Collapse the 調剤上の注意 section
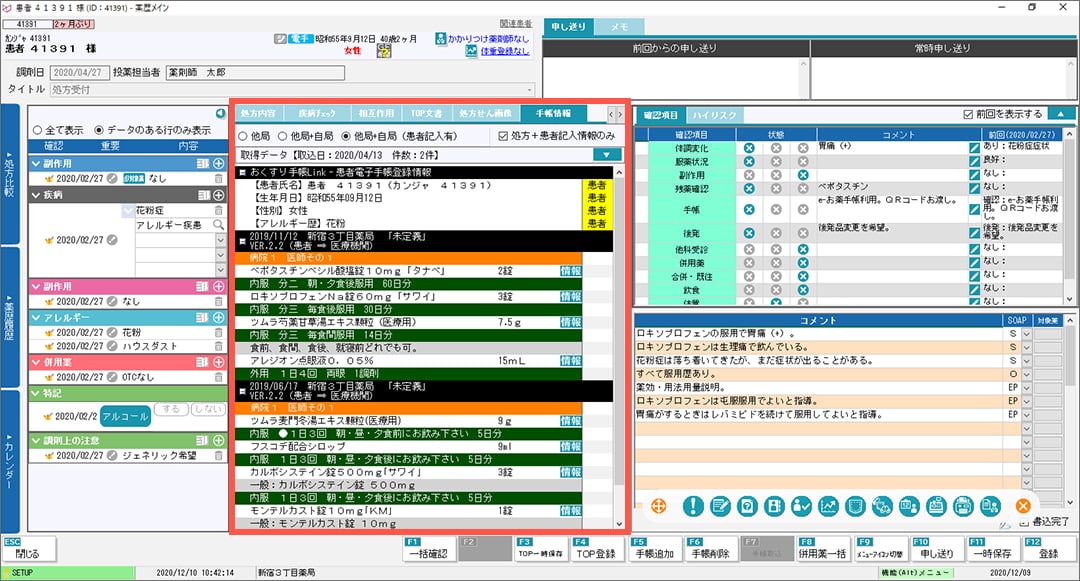1080x581 pixels. 37,441
